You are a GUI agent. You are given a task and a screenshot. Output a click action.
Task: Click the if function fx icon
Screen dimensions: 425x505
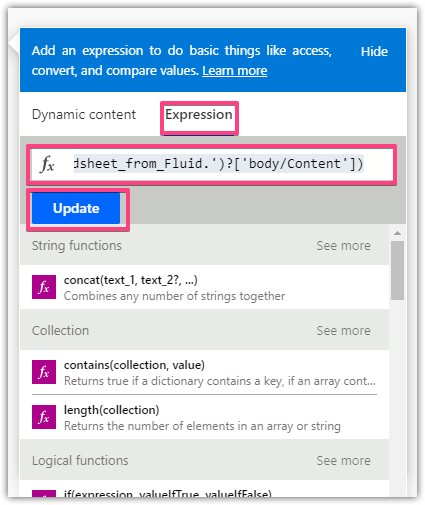pyautogui.click(x=44, y=493)
